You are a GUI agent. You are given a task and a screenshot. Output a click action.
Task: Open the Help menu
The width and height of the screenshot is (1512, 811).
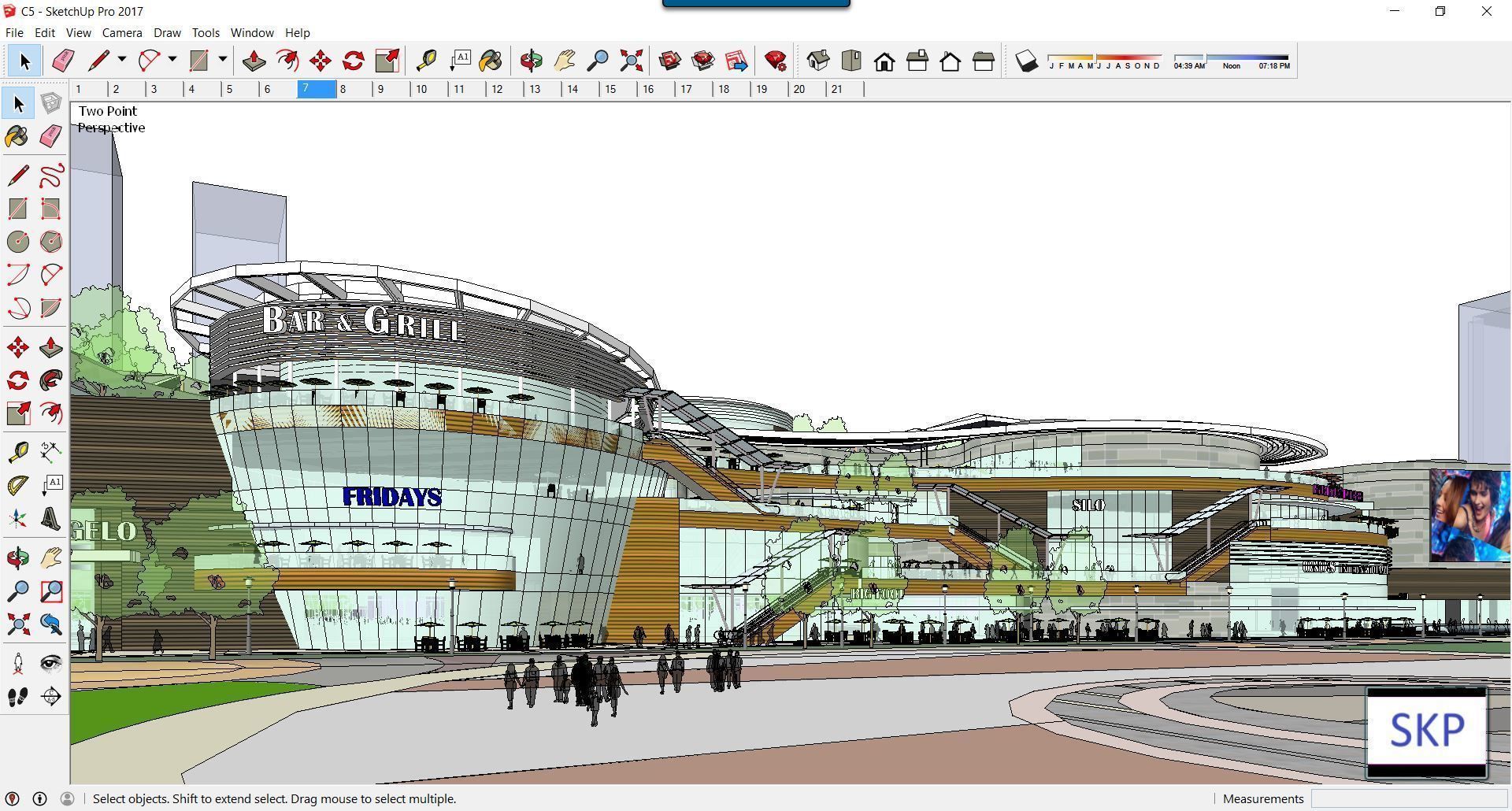tap(297, 32)
